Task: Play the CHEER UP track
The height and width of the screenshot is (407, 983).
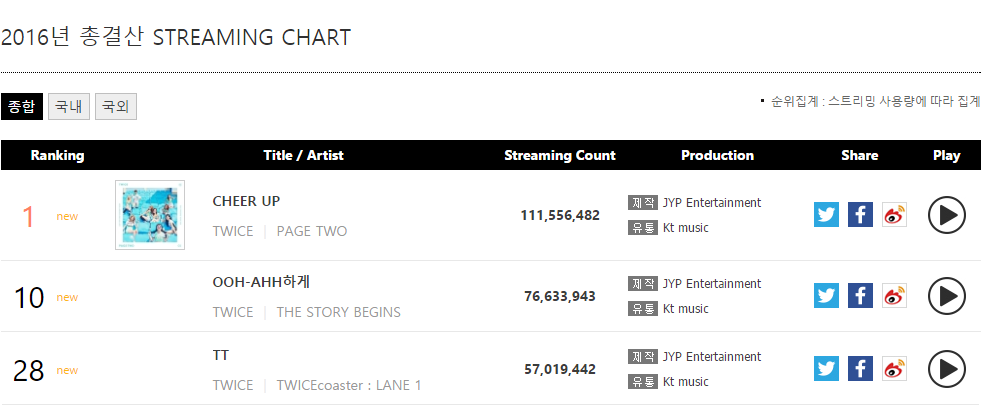Action: (x=947, y=215)
